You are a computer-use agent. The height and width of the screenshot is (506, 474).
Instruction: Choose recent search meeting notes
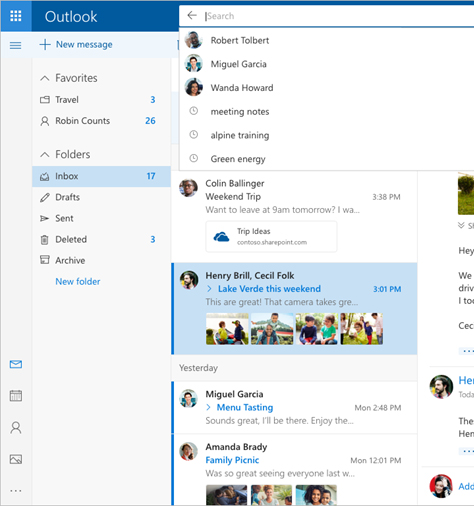tap(326, 111)
